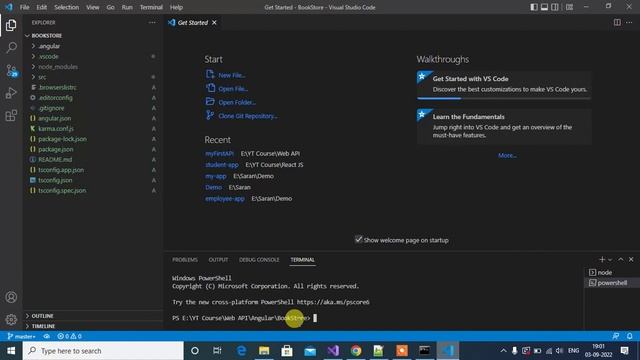Open the Run and Debug view
The height and width of the screenshot is (360, 640).
[11, 93]
